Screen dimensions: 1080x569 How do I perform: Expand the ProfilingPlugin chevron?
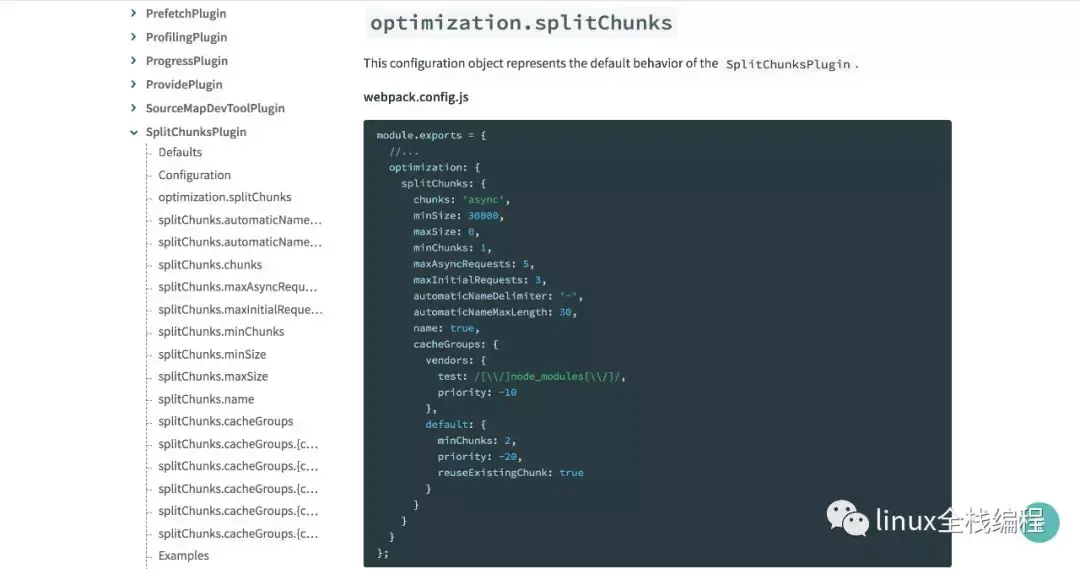pos(133,37)
